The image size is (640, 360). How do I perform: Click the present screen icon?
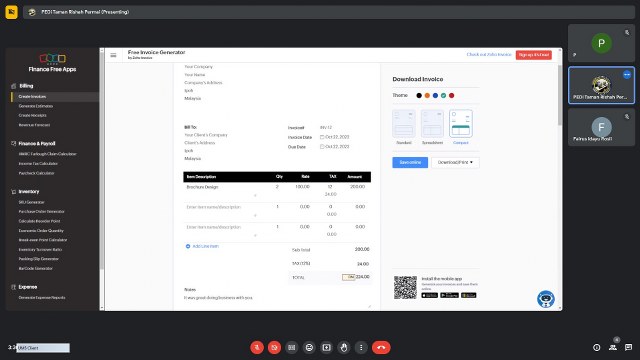click(327, 347)
